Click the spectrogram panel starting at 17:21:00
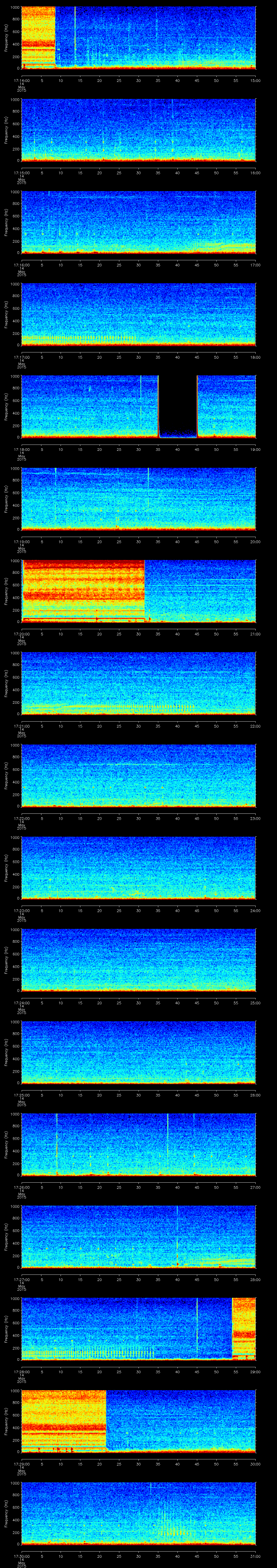Viewport: 277px width, 1568px height. (x=138, y=683)
